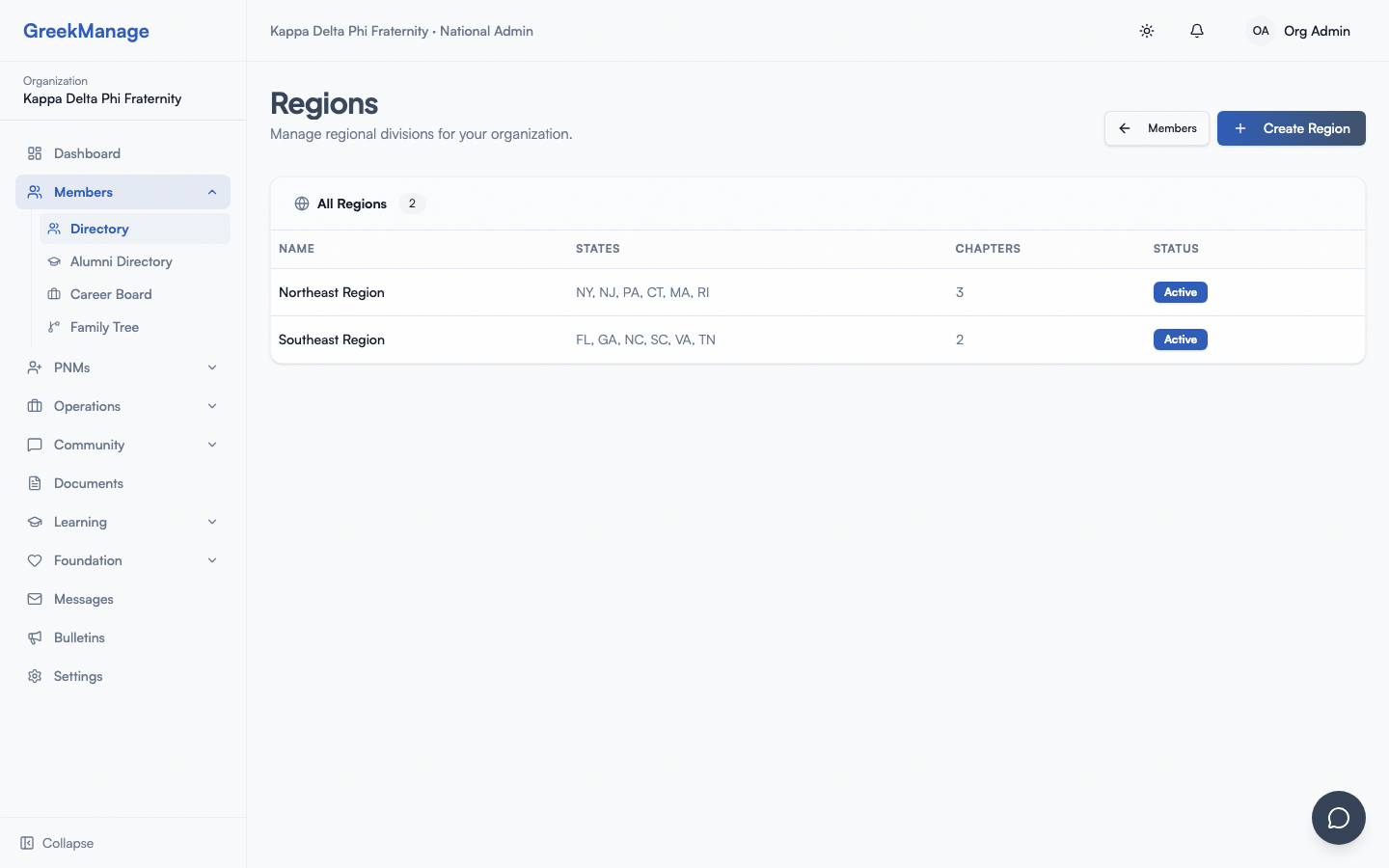This screenshot has width=1389, height=868.
Task: Click the Active status badge for Northeast Region
Action: tap(1180, 292)
